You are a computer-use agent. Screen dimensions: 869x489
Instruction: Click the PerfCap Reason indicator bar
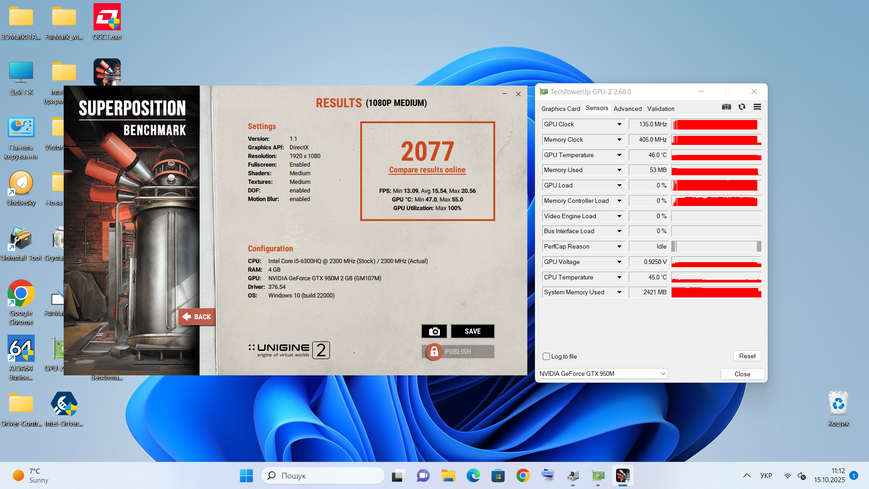coord(716,247)
